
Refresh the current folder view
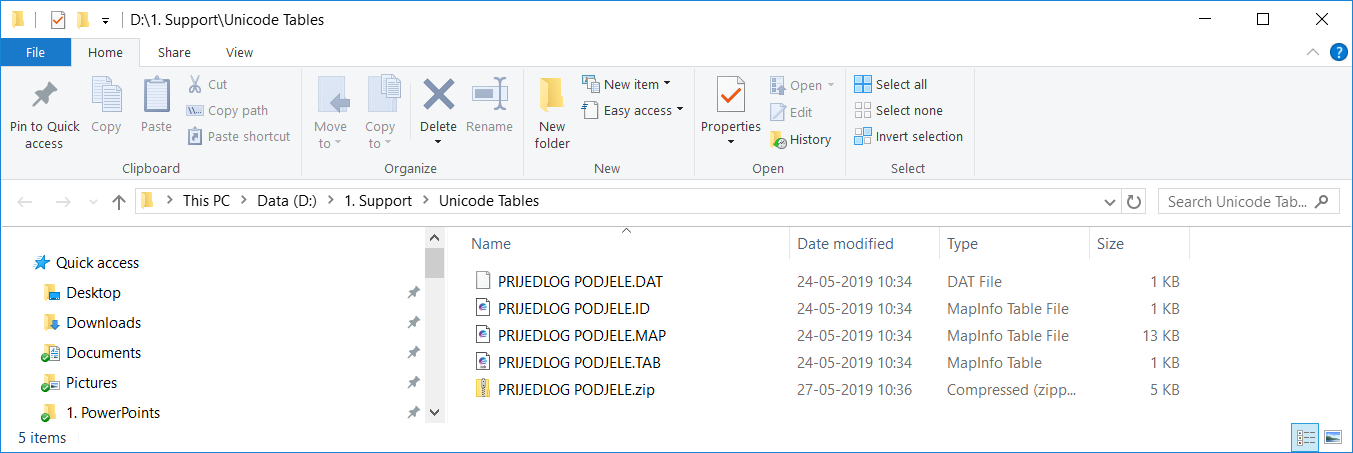(x=1134, y=202)
